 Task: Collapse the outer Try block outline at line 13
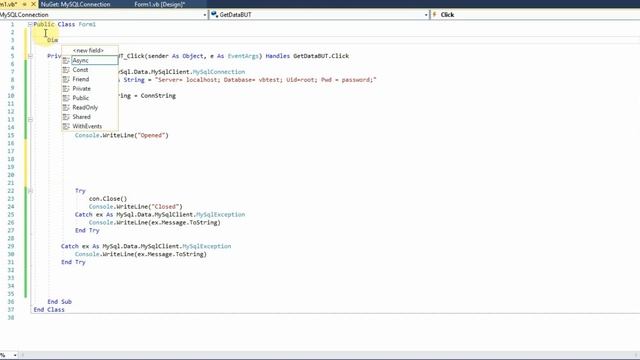coord(30,120)
